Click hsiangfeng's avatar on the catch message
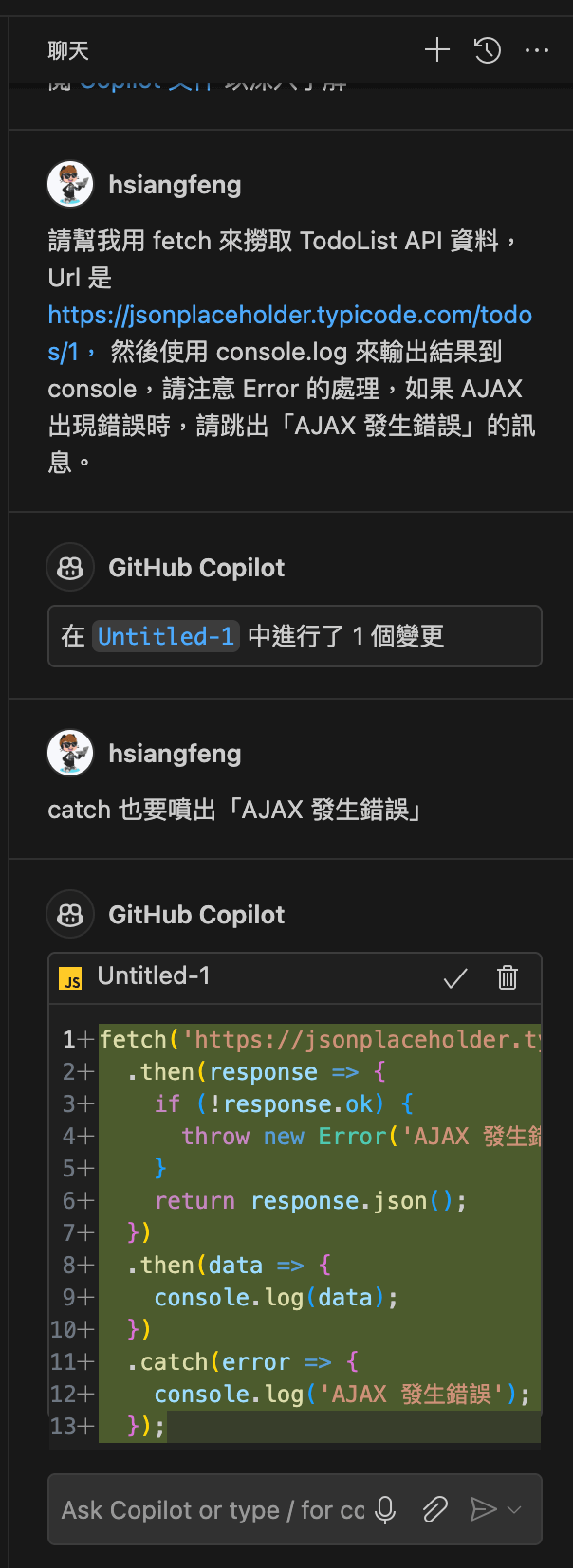 coord(70,754)
